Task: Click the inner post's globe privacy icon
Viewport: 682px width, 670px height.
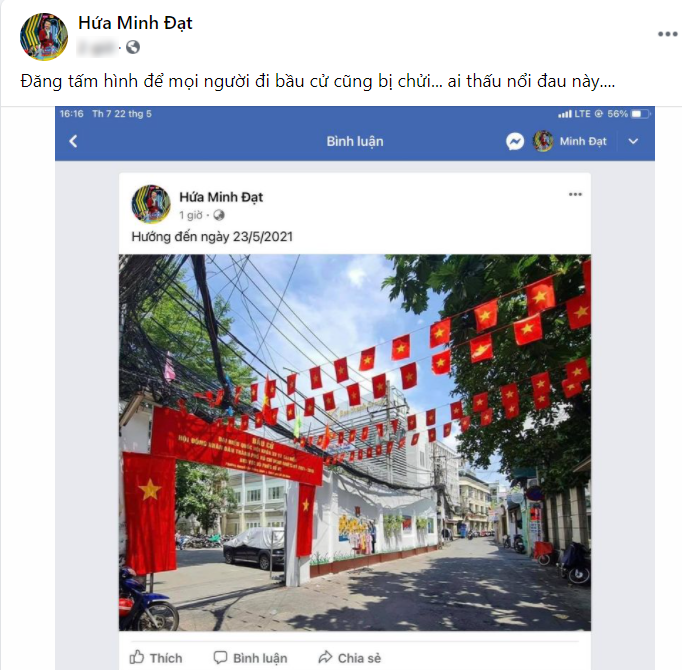Action: tap(218, 215)
